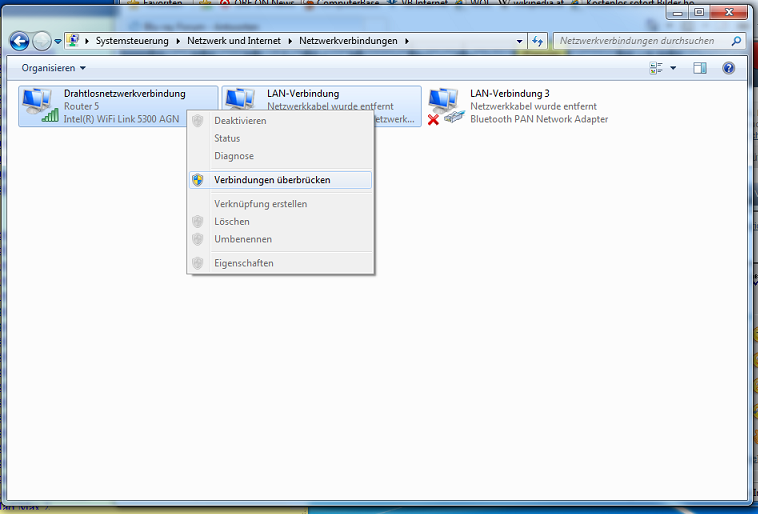
Task: Open Help with the question mark icon
Action: 729,68
